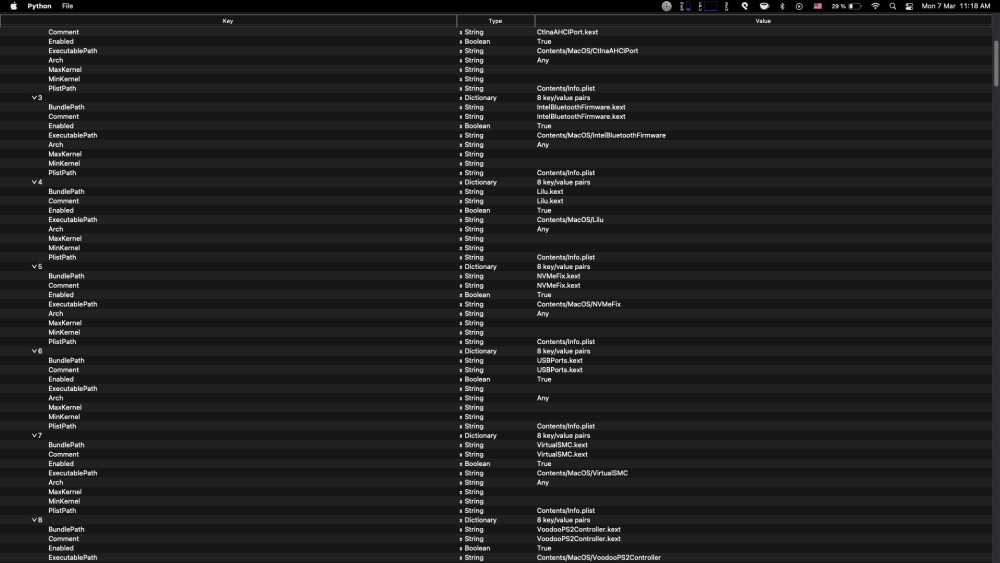Select Contents/MacOS/IntelBluetoothFirmware value

(x=601, y=135)
